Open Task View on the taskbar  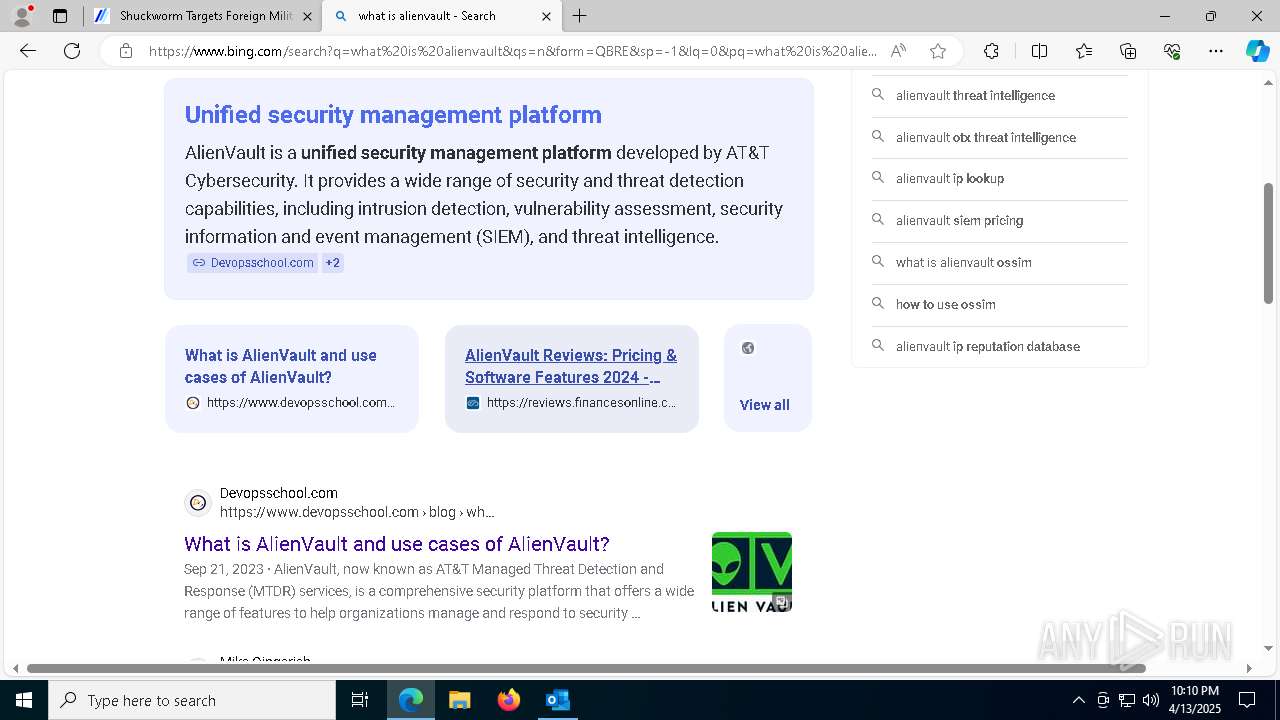tap(360, 700)
